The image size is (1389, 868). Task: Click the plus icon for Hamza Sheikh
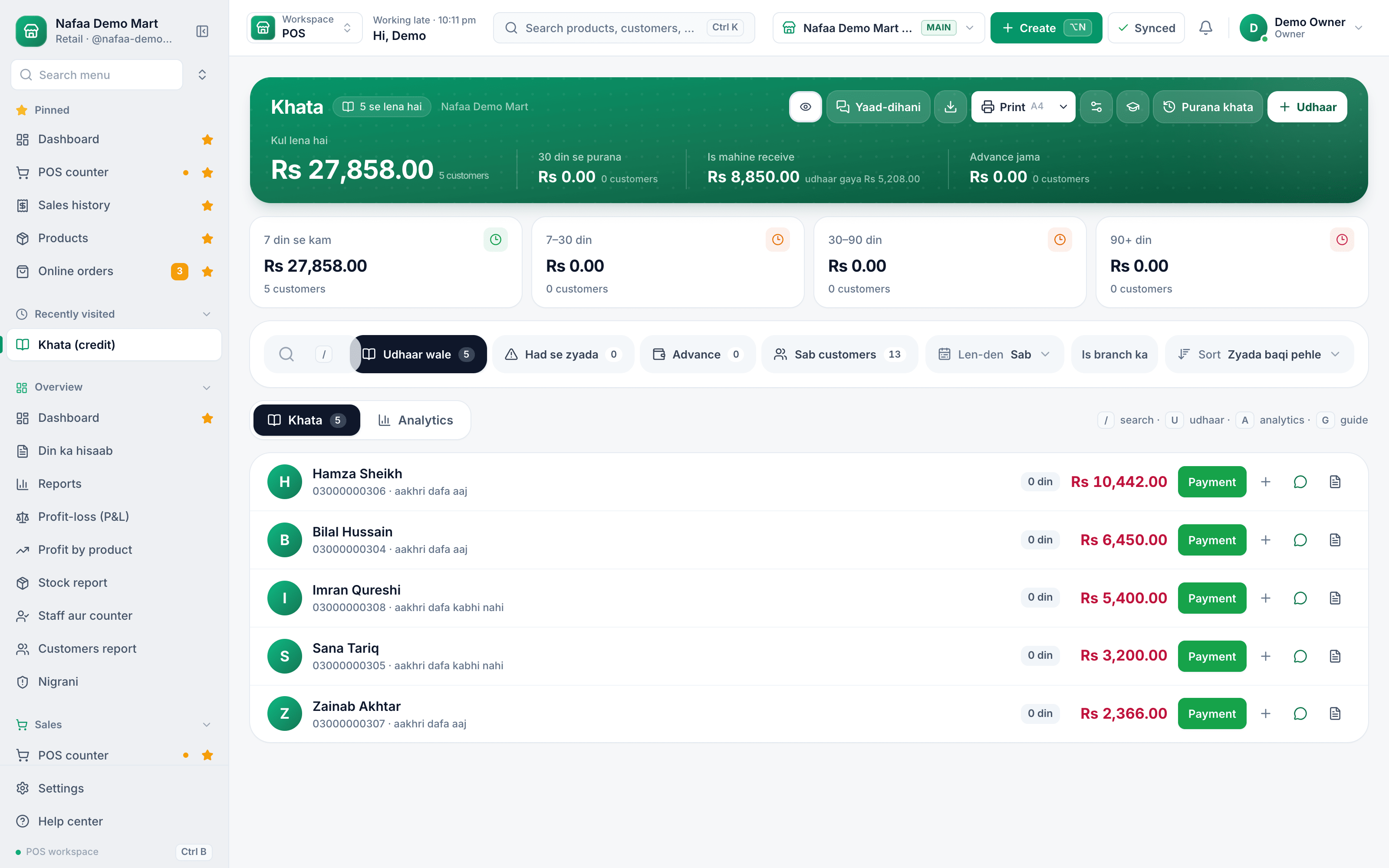[1266, 482]
